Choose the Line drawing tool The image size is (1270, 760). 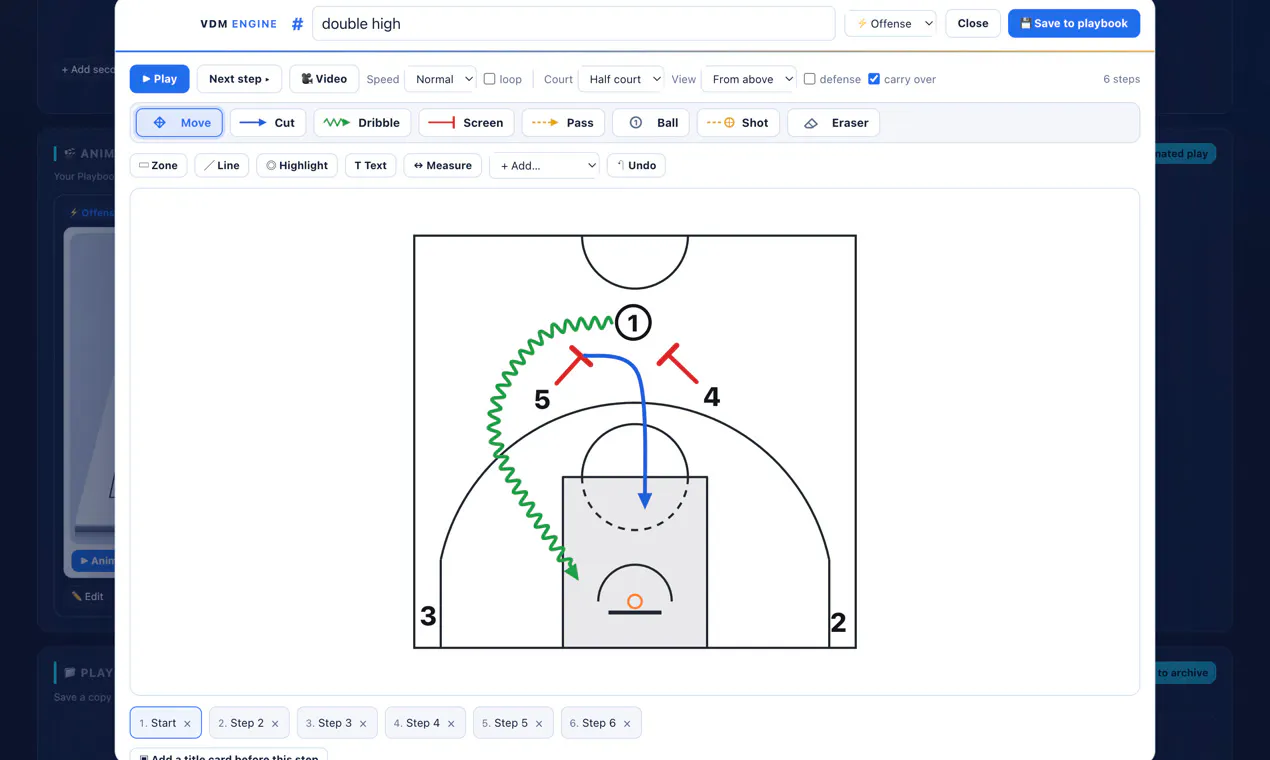click(222, 165)
